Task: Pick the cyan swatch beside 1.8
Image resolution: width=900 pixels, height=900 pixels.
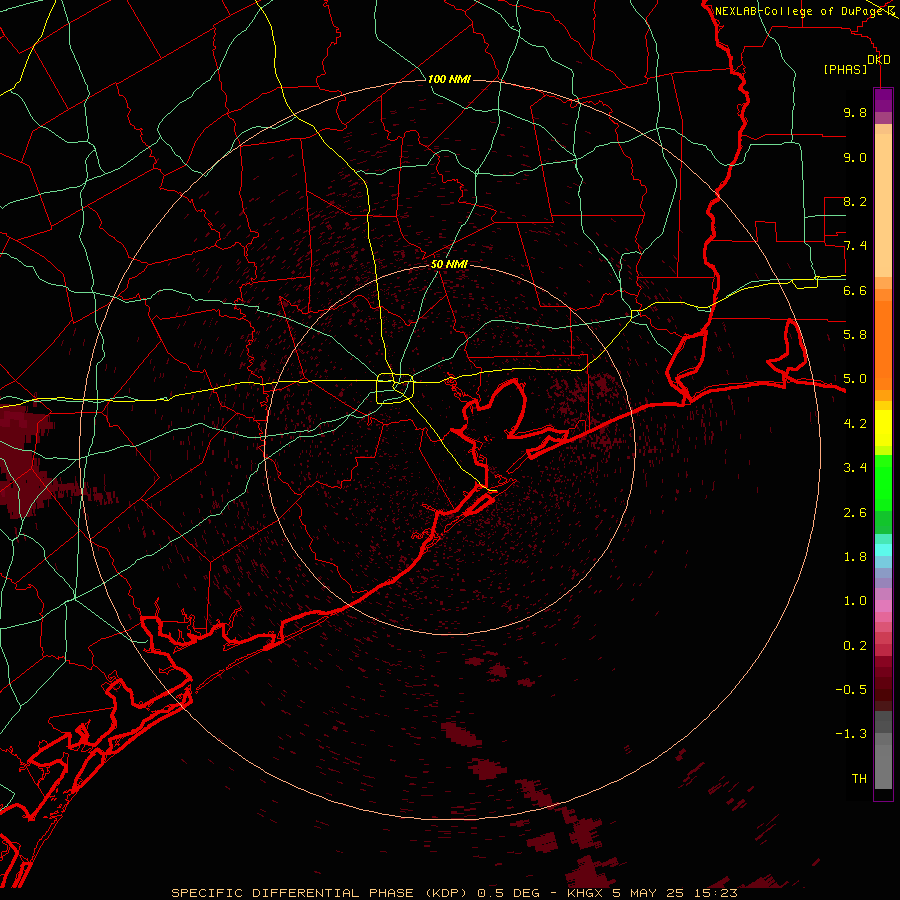Action: point(883,550)
